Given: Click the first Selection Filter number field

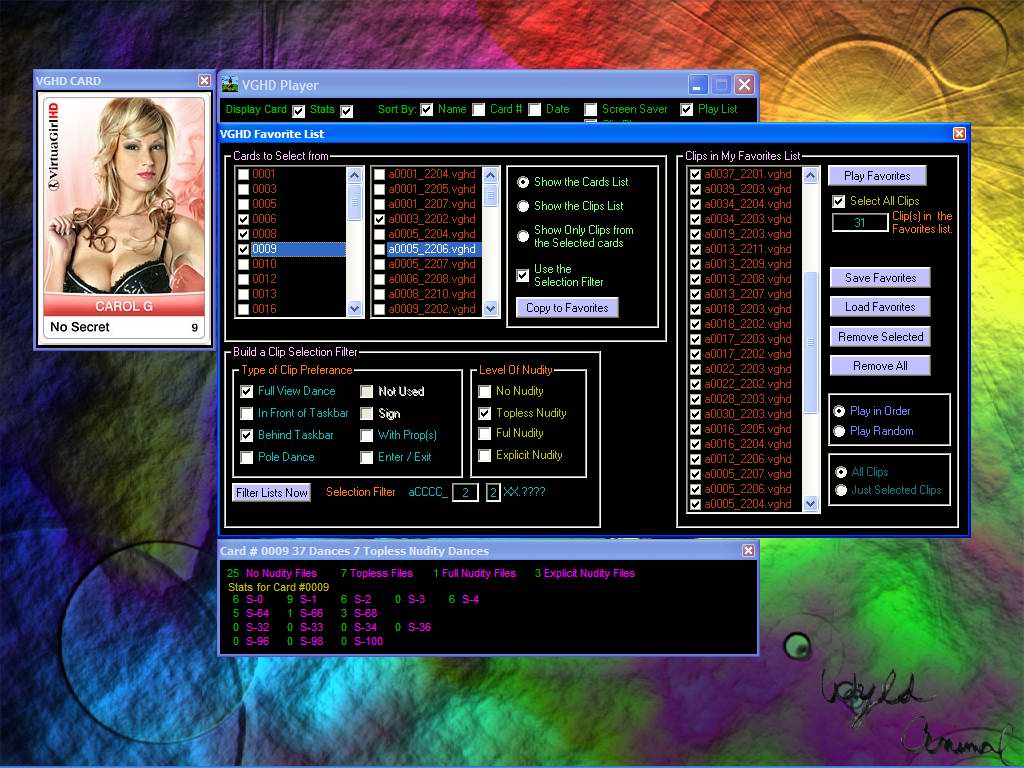Looking at the screenshot, I should [465, 493].
